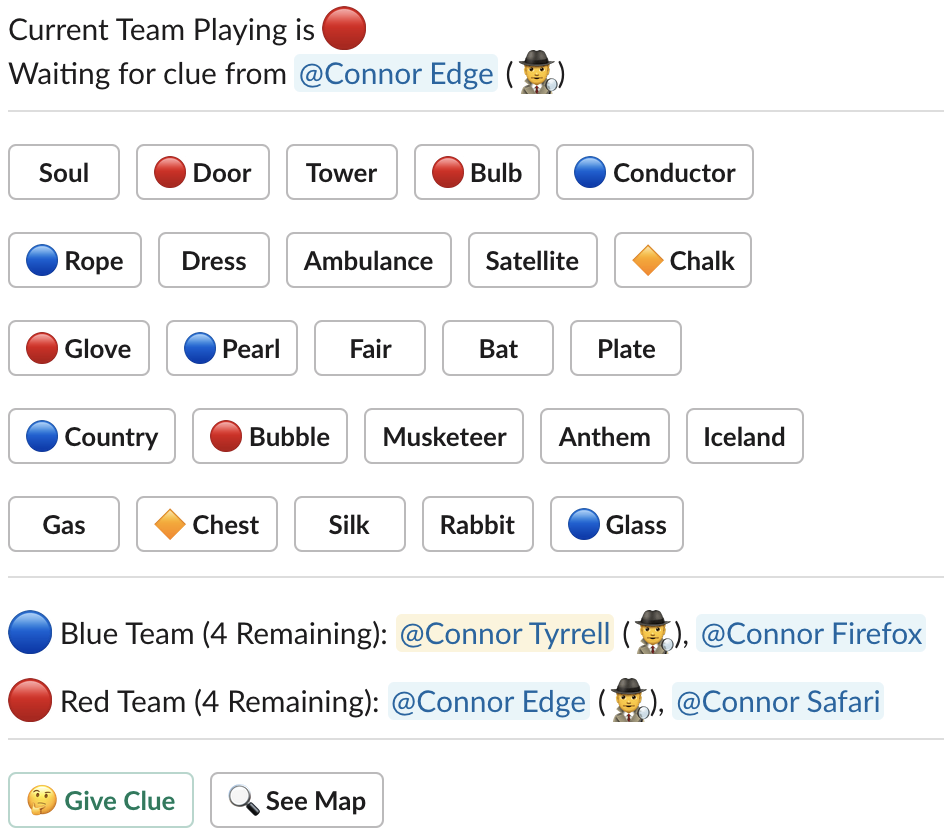Click the thinking face on Give Clue

(x=44, y=800)
